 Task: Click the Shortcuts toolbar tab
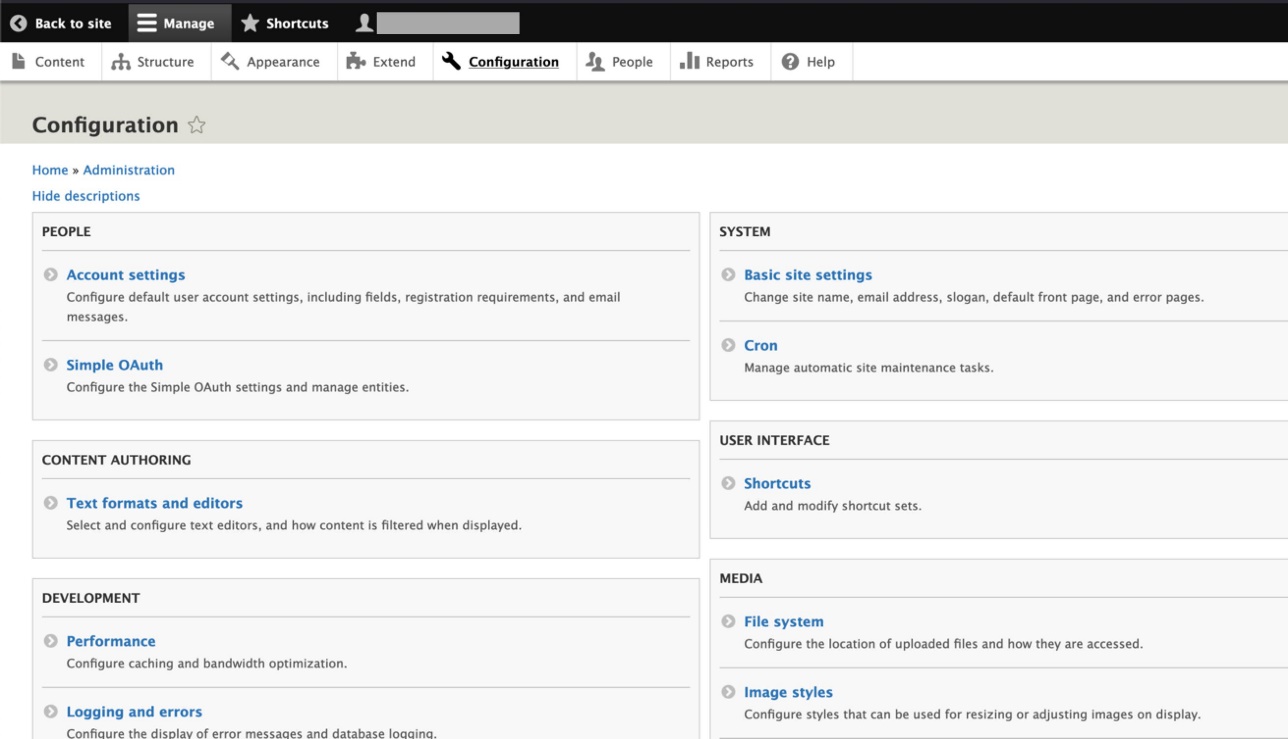(x=287, y=23)
